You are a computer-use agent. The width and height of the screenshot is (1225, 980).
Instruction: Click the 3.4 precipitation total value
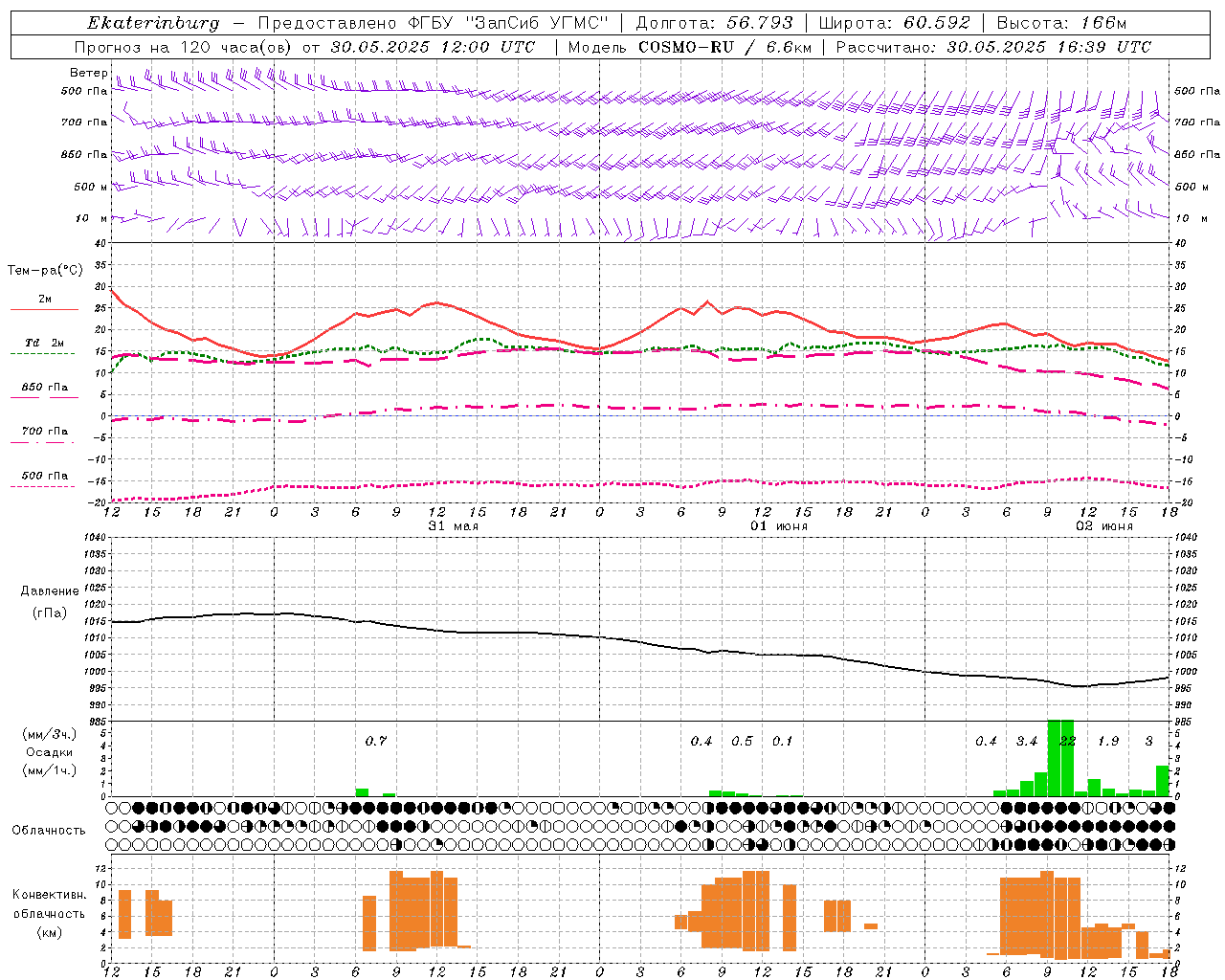[x=1027, y=741]
